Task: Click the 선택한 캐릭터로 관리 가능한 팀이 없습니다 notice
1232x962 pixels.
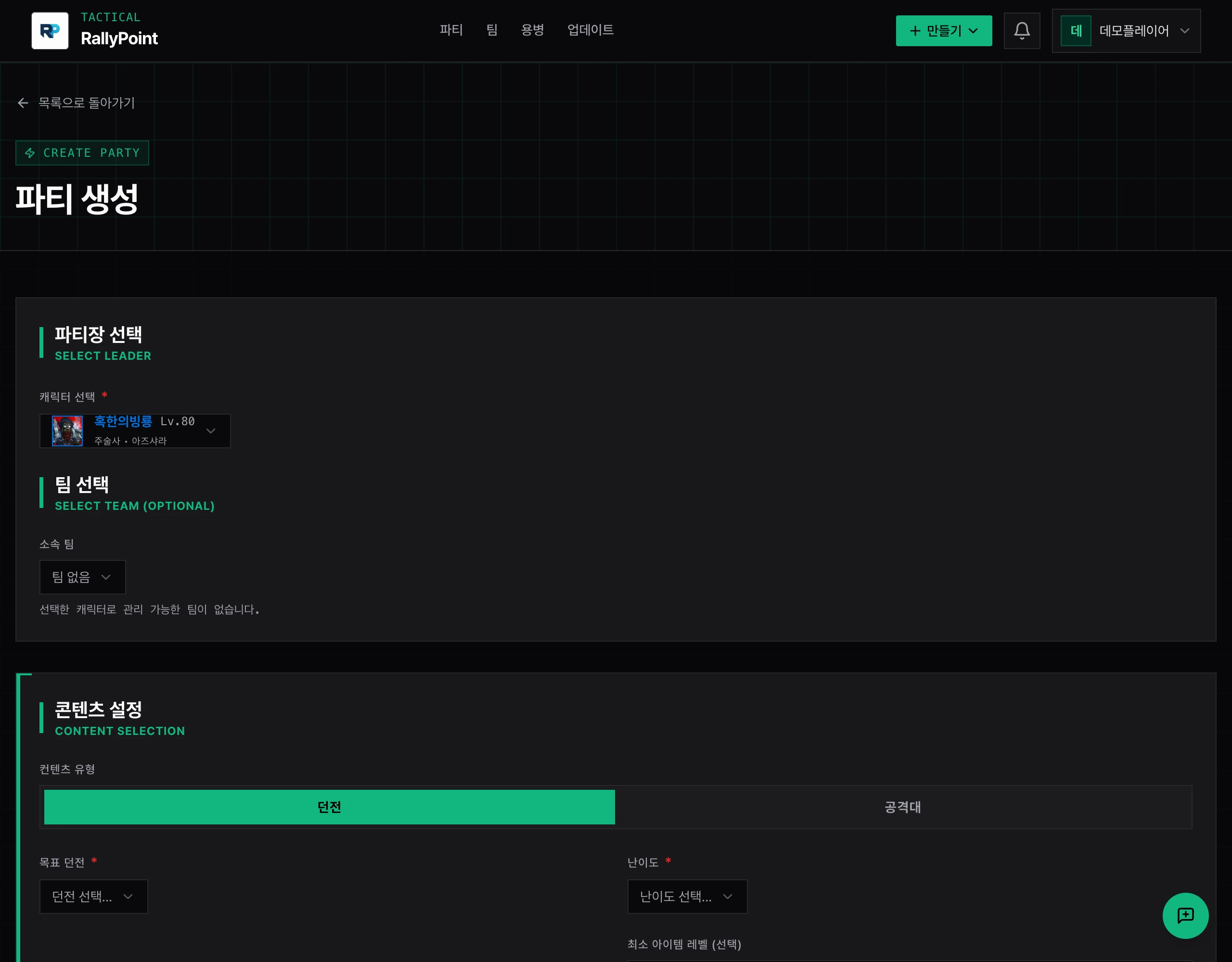Action: pyautogui.click(x=150, y=609)
